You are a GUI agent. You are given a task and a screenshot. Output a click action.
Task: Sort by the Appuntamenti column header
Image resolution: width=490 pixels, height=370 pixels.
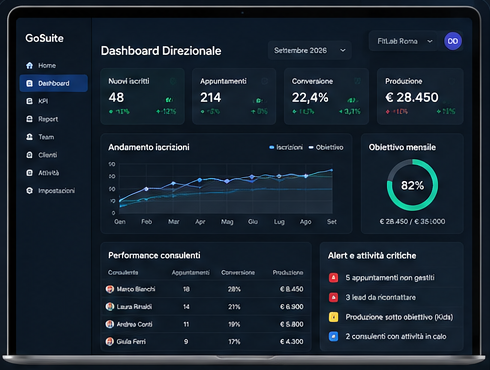(x=191, y=273)
